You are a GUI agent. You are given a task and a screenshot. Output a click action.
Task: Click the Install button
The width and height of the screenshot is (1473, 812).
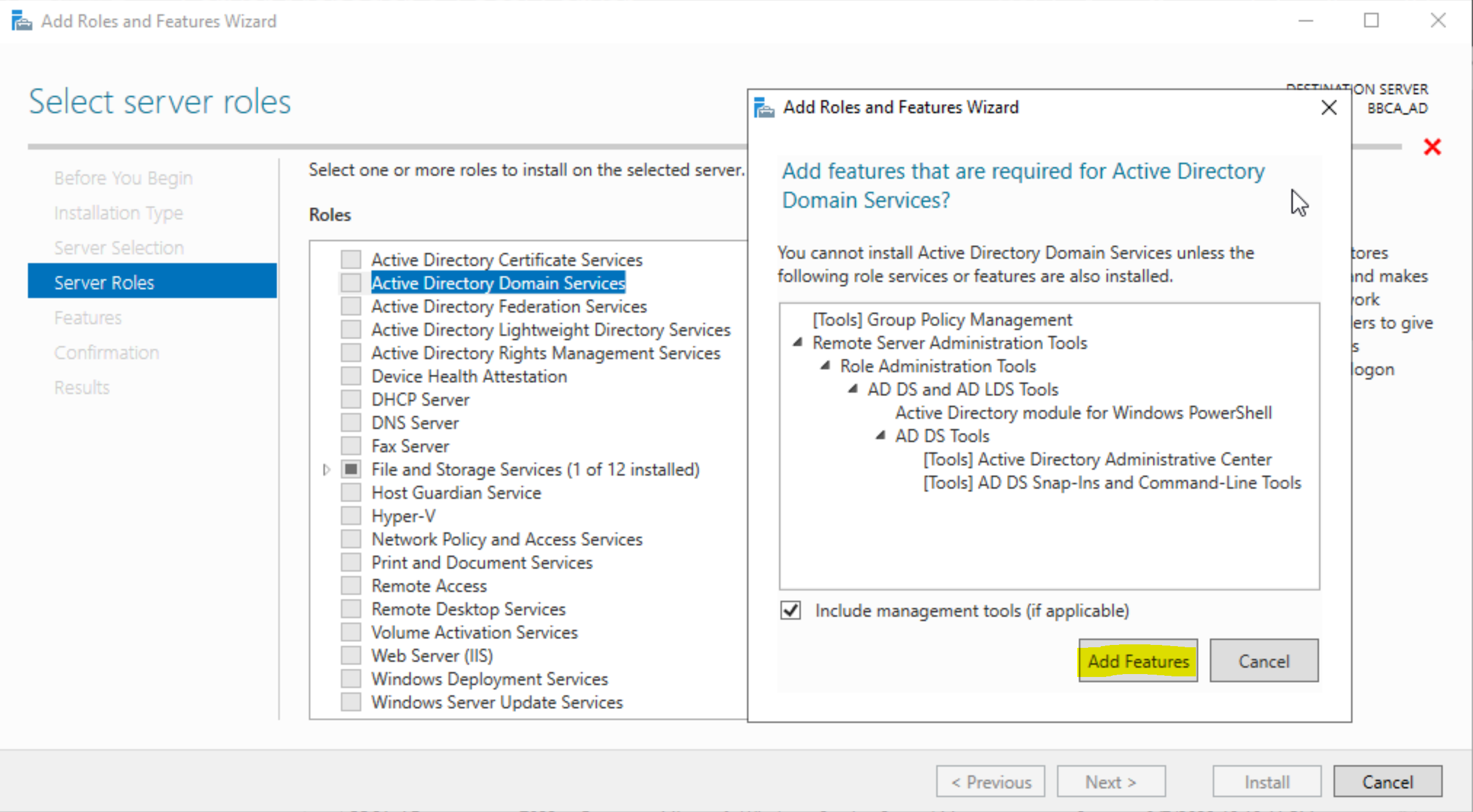click(x=1267, y=782)
